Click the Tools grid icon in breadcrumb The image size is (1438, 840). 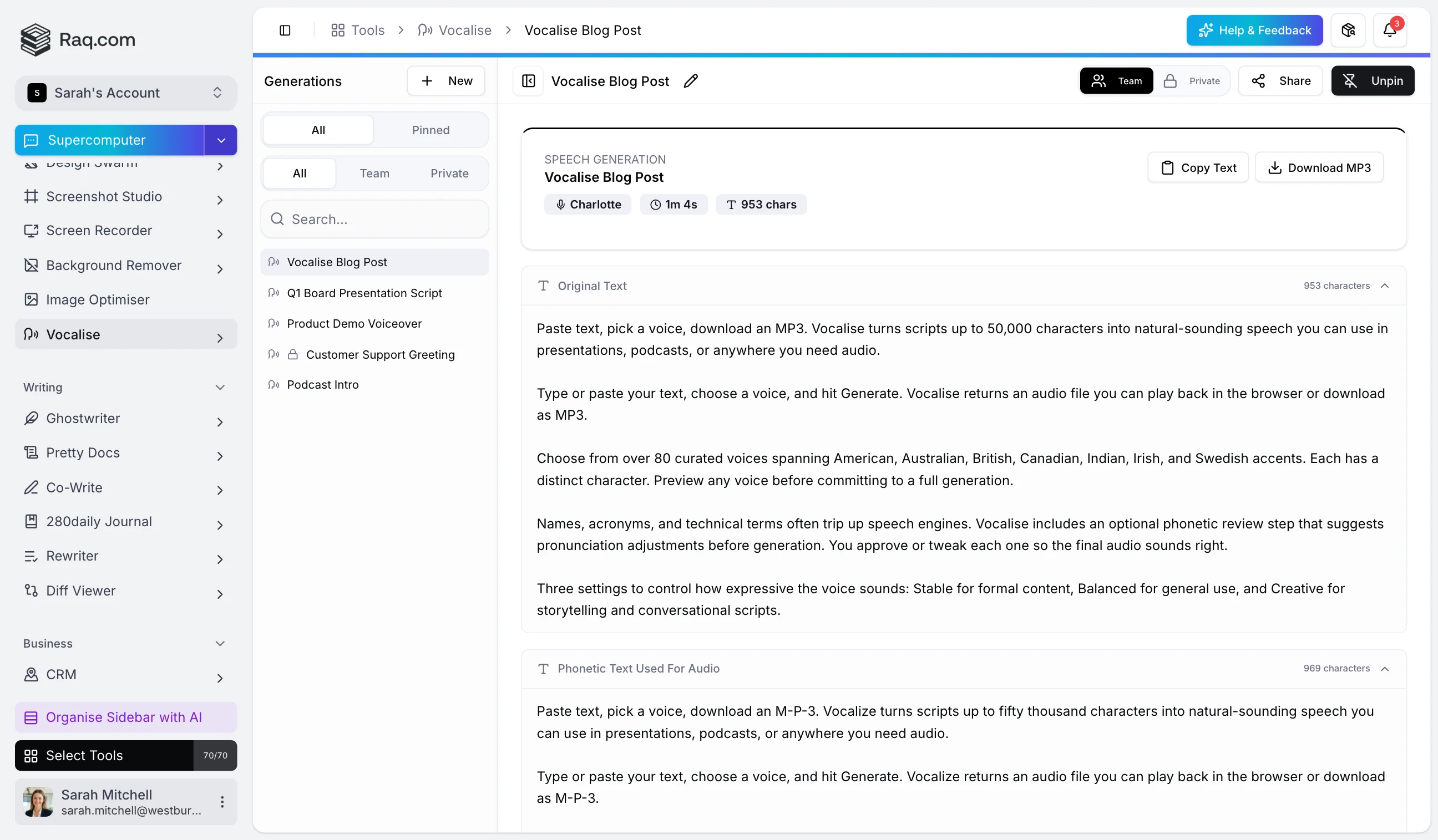[x=338, y=30]
